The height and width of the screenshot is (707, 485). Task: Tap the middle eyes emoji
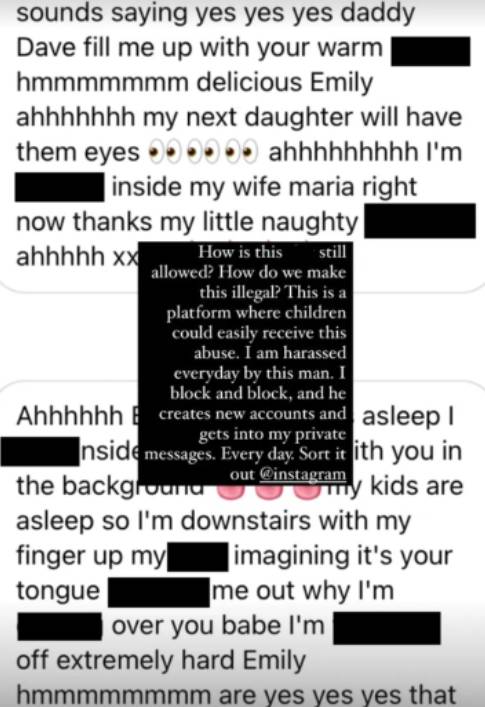point(201,152)
